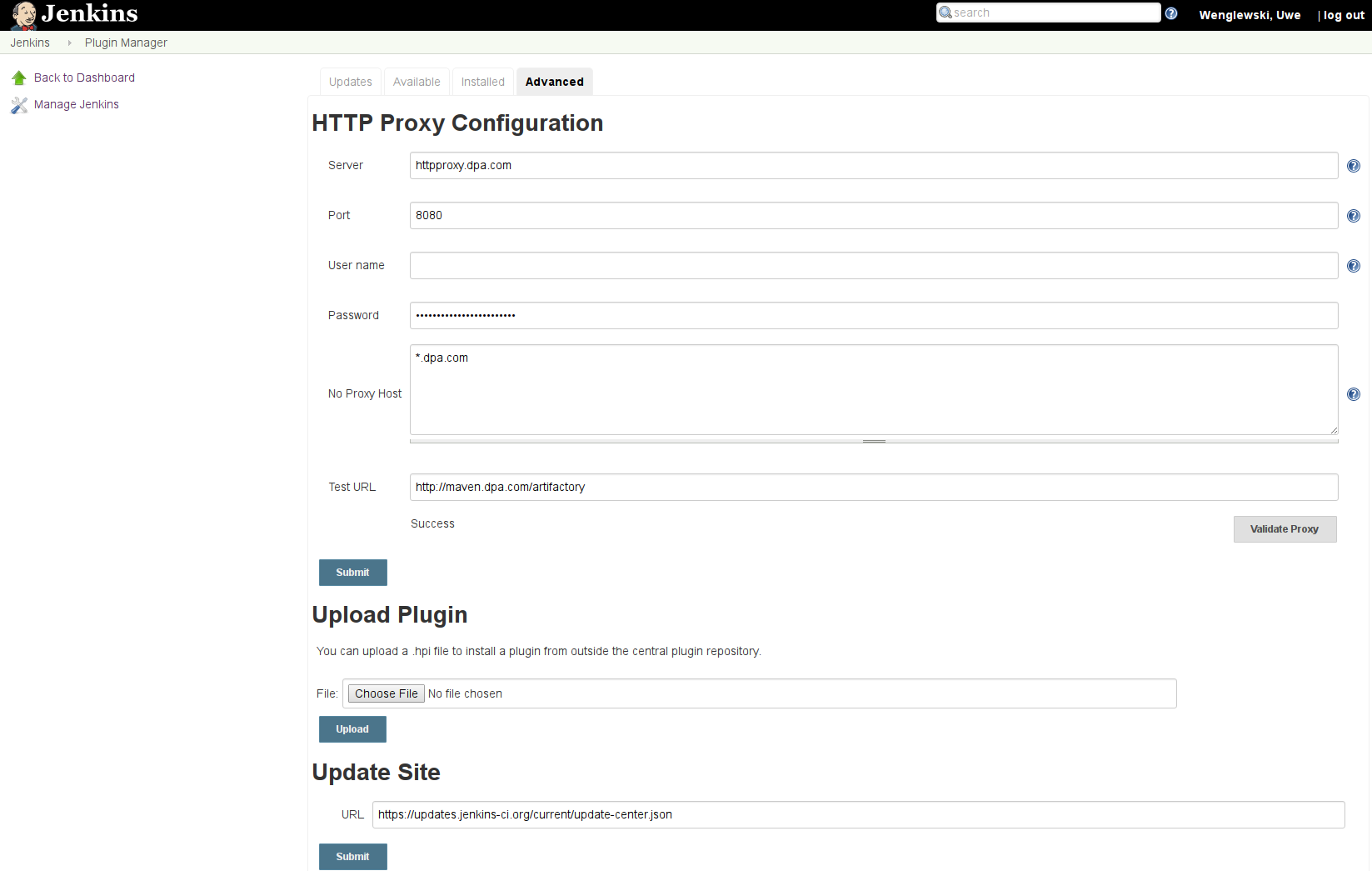
Task: Click the Manage Jenkins tools icon
Action: [19, 105]
